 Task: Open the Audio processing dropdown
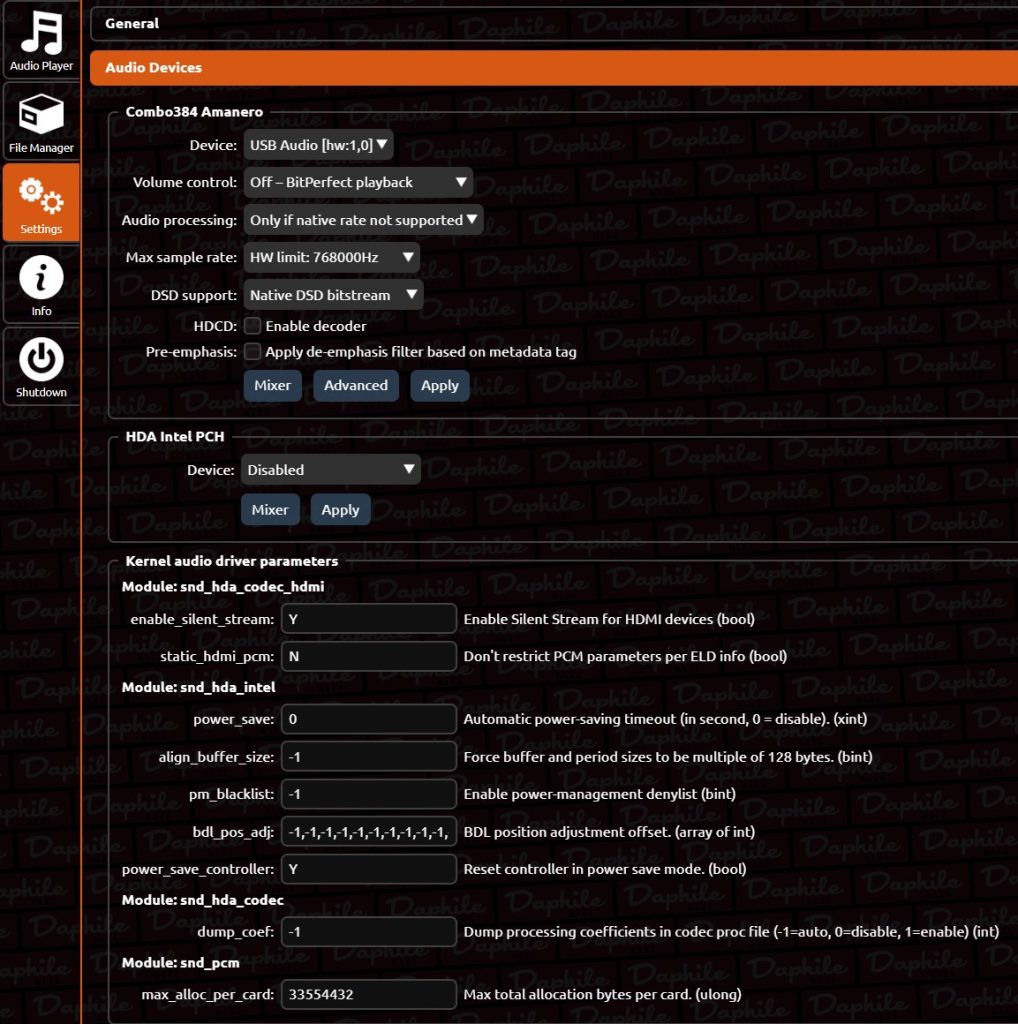coord(363,220)
